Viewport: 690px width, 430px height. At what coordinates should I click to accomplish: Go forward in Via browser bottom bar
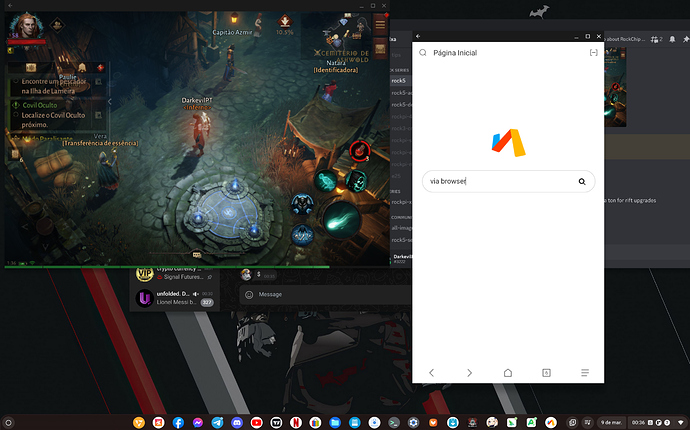pos(469,373)
